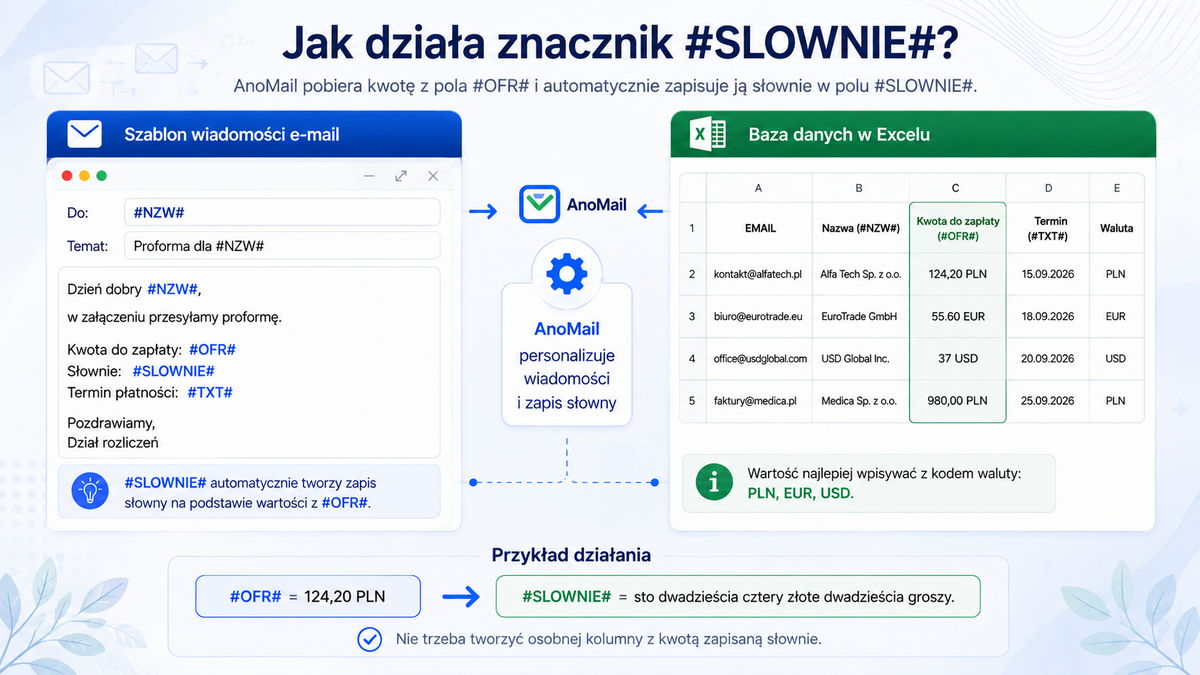This screenshot has height=675, width=1200.
Task: Click cell Medica Sp. z o.o.
Action: (x=860, y=401)
